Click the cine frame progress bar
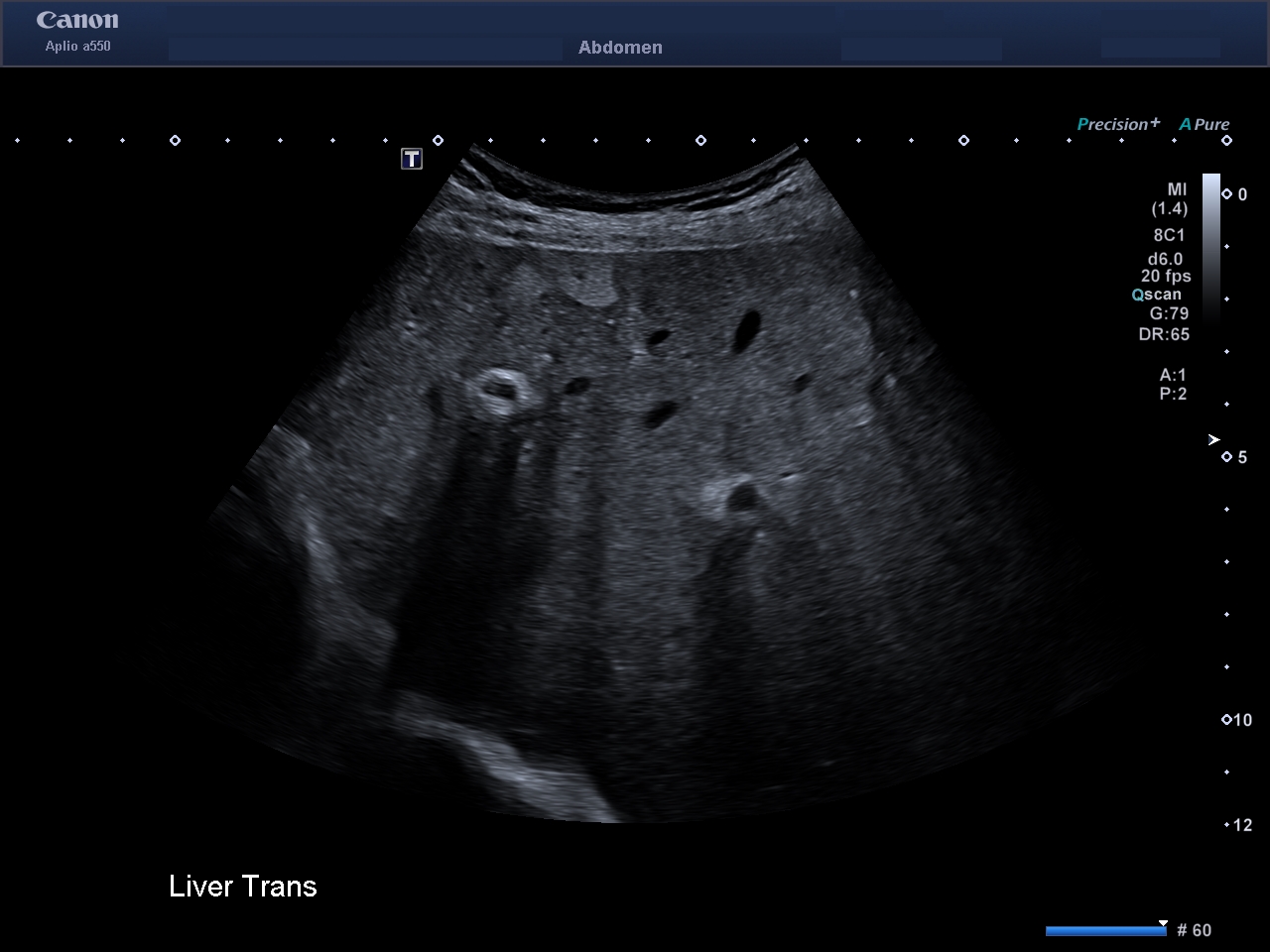This screenshot has width=1270, height=952. (x=1106, y=930)
